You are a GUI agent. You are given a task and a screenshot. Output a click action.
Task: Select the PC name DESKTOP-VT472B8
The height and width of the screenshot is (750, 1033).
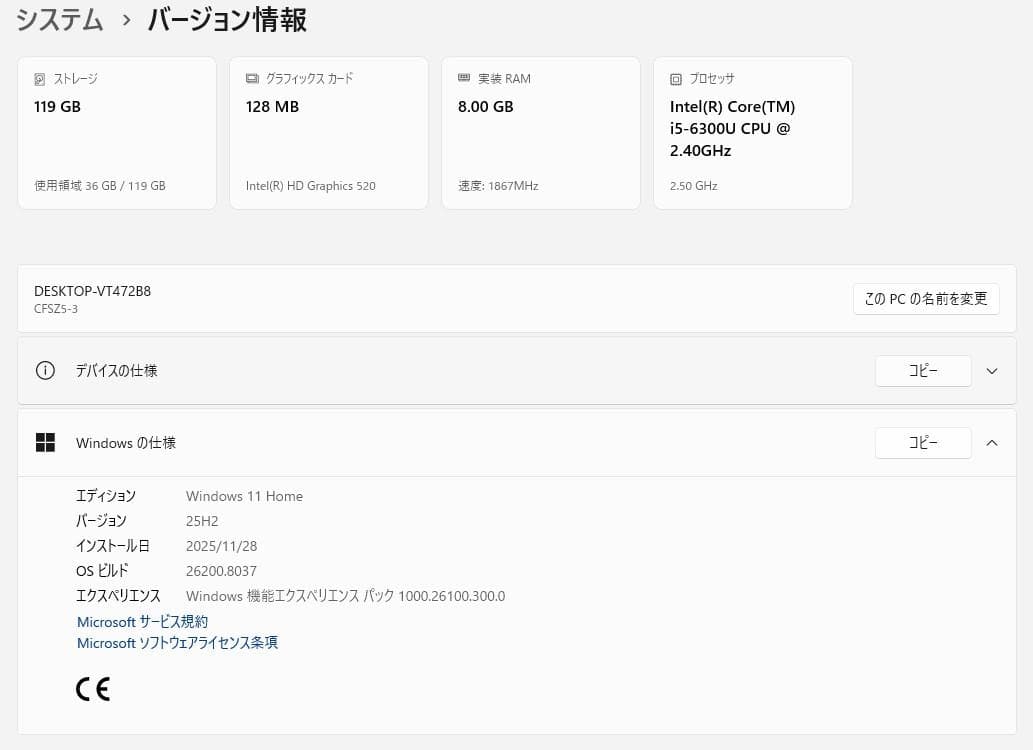[x=92, y=291]
